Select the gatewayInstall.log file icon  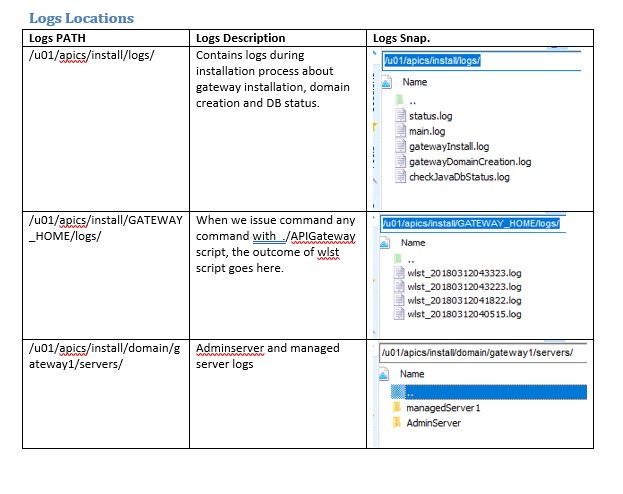tap(401, 146)
